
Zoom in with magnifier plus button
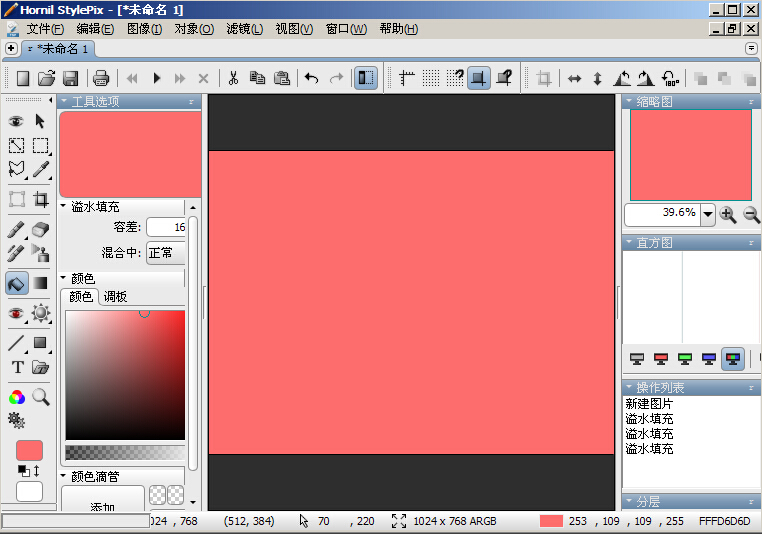pyautogui.click(x=727, y=214)
